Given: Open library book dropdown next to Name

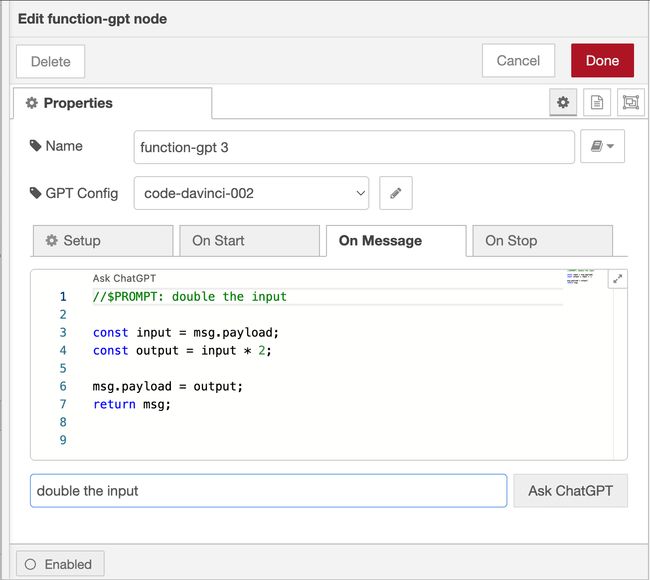Looking at the screenshot, I should click(x=602, y=146).
